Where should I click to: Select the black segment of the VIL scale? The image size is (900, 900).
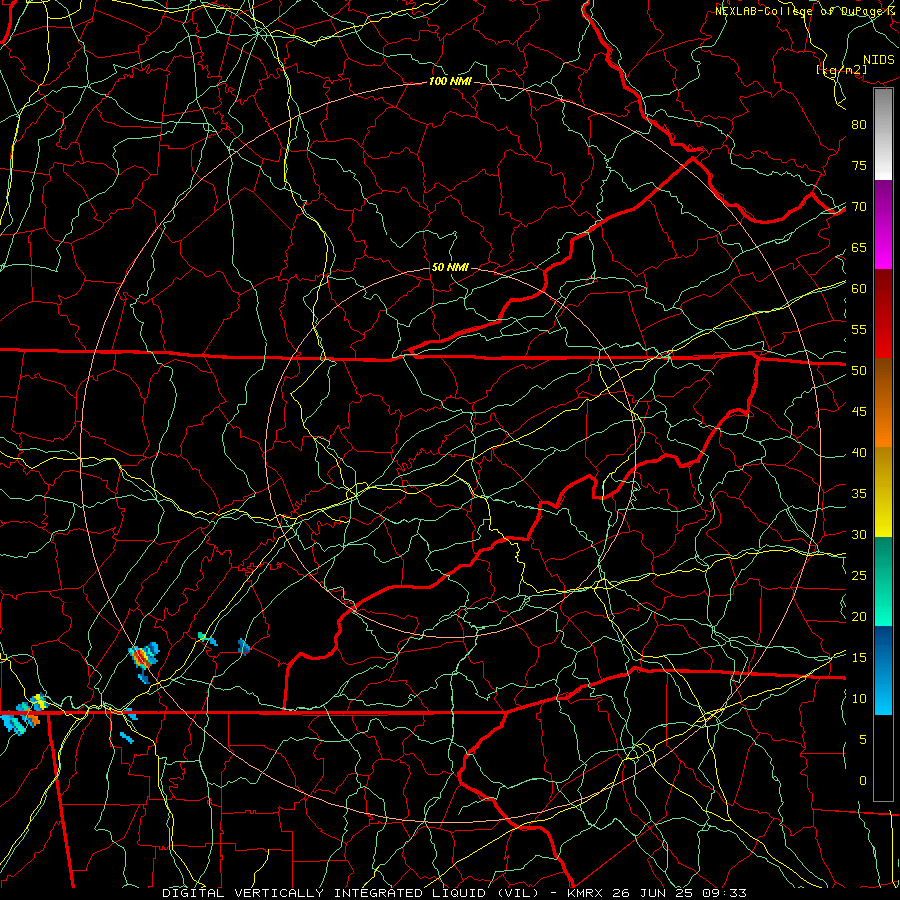[x=883, y=758]
